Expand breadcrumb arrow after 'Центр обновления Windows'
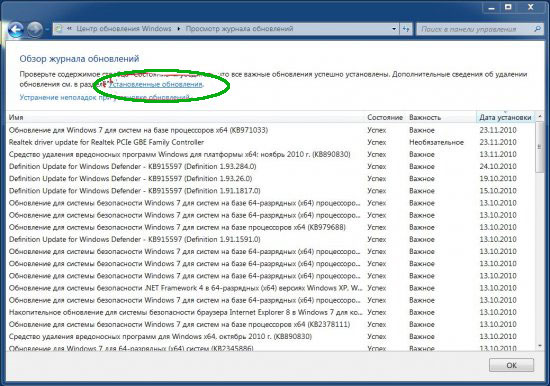Image resolution: width=550 pixels, height=386 pixels. pyautogui.click(x=179, y=29)
